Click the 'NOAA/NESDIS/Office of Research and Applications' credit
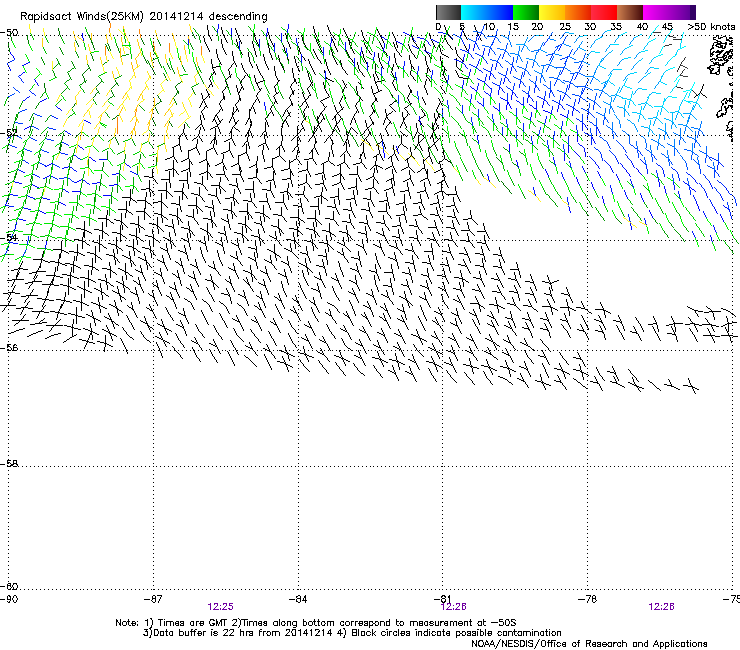Viewport: 740px width, 650px height. tap(589, 644)
